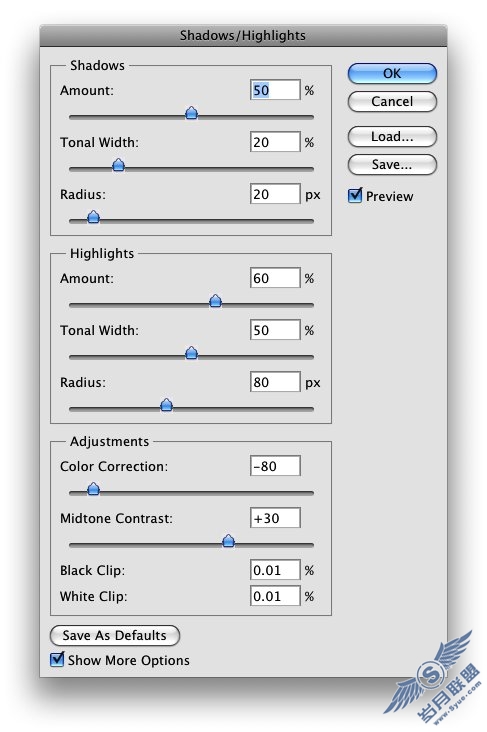Select the Highlights Radius value field
This screenshot has height=732, width=487.
pos(275,382)
